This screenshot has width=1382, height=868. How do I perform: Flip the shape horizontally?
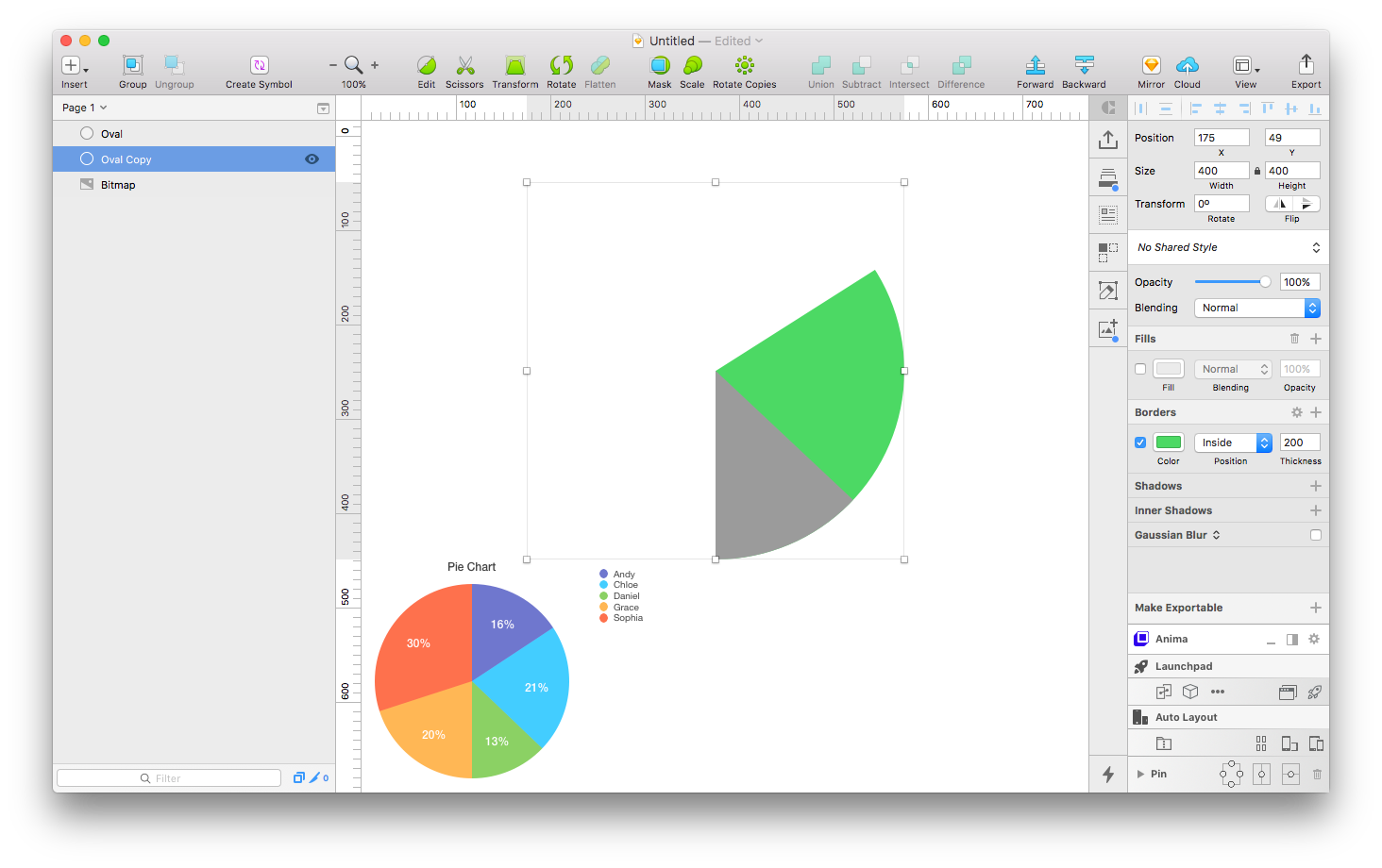coord(1279,204)
